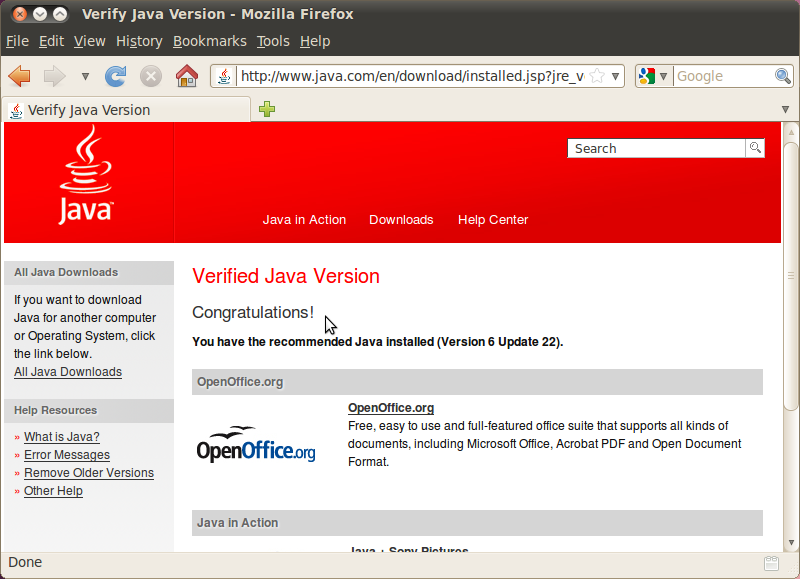Click the Back arrow button
The width and height of the screenshot is (800, 579).
20,77
